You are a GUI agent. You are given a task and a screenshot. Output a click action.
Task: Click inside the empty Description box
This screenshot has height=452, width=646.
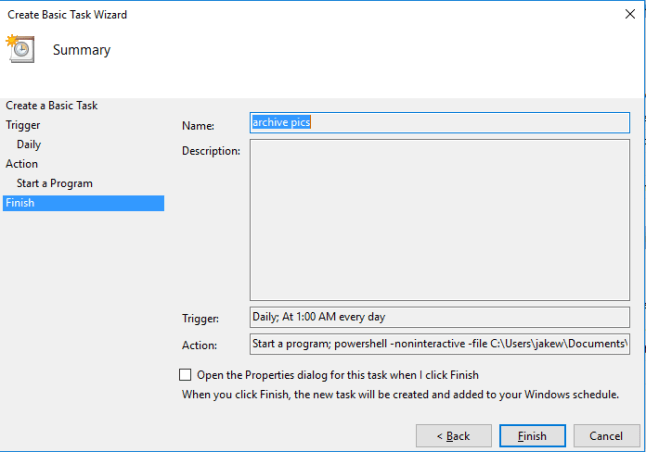(439, 220)
